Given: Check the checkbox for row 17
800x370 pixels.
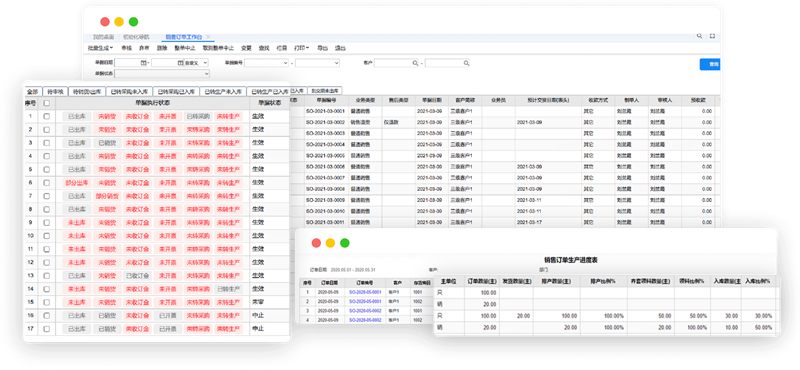Looking at the screenshot, I should [46, 329].
